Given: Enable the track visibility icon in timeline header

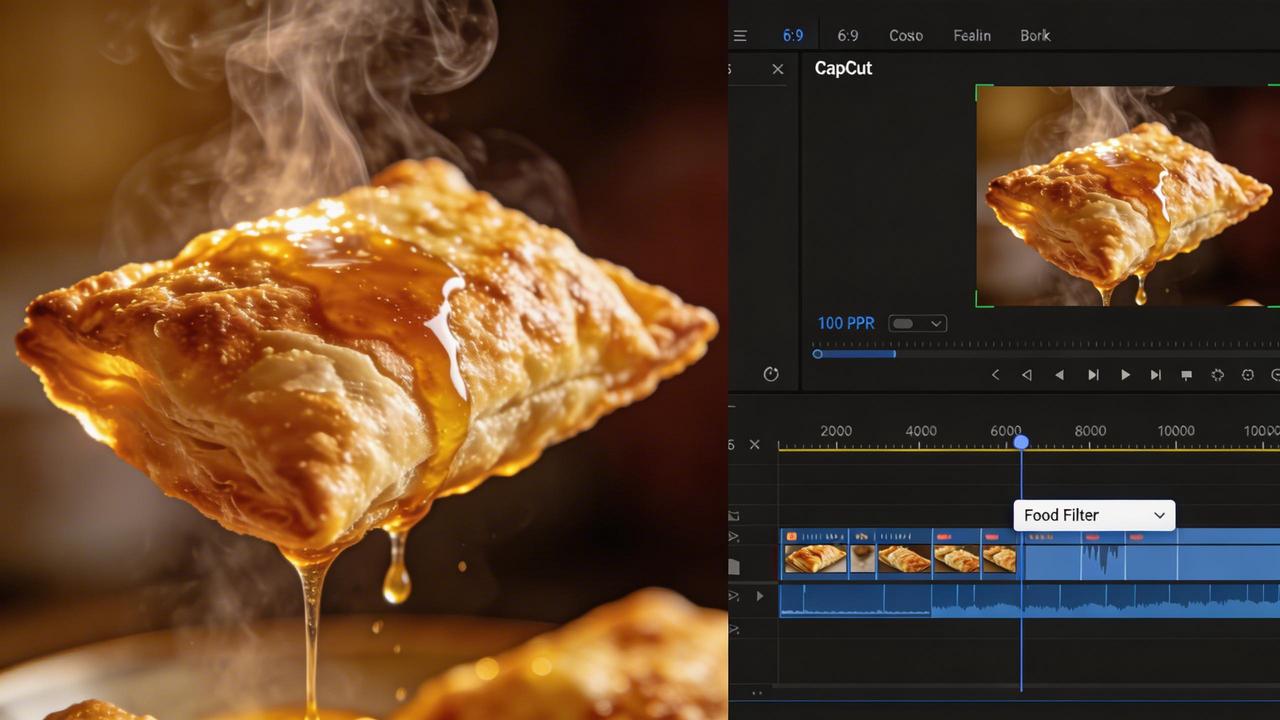Looking at the screenshot, I should pyautogui.click(x=733, y=537).
